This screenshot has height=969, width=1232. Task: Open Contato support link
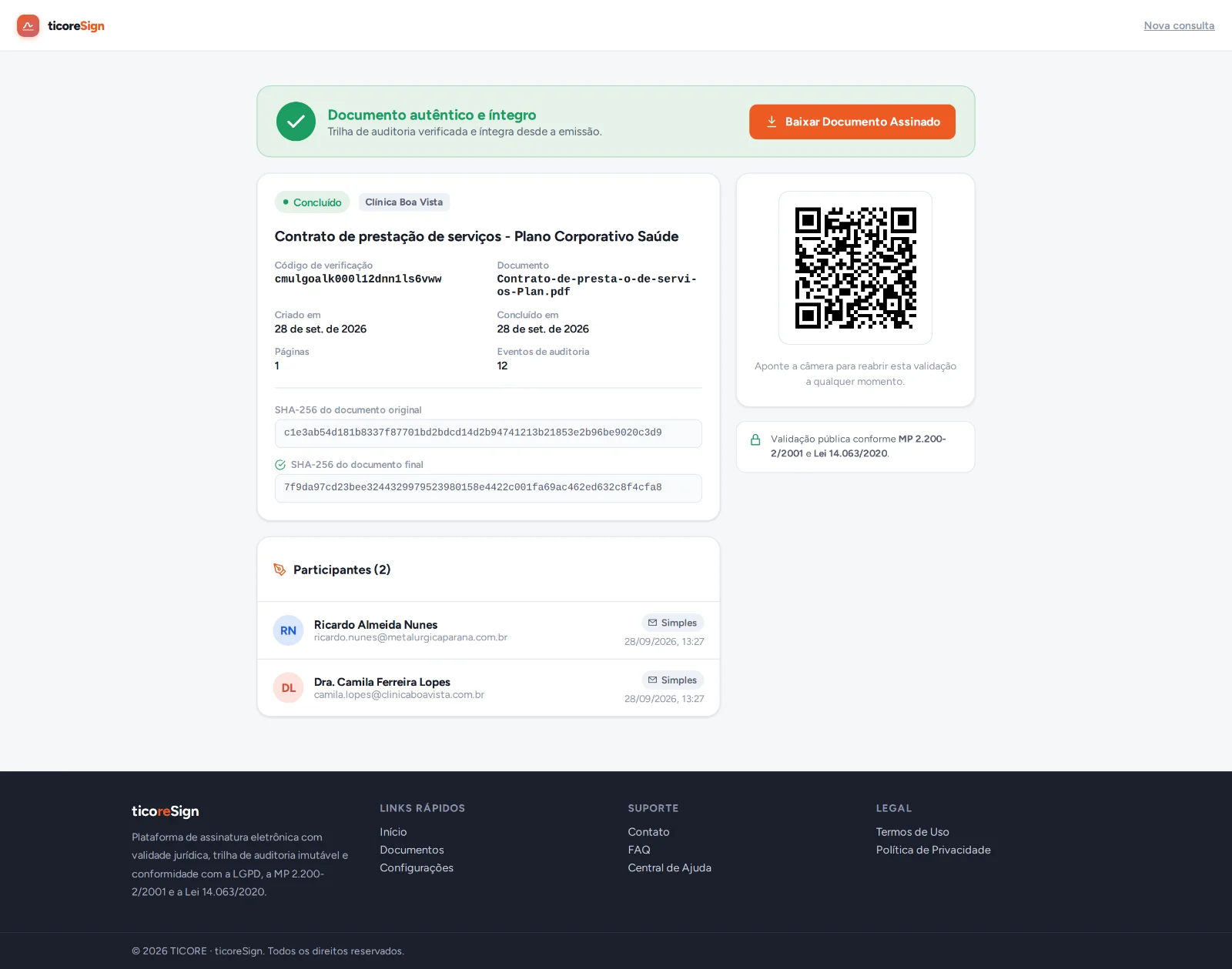(x=648, y=832)
